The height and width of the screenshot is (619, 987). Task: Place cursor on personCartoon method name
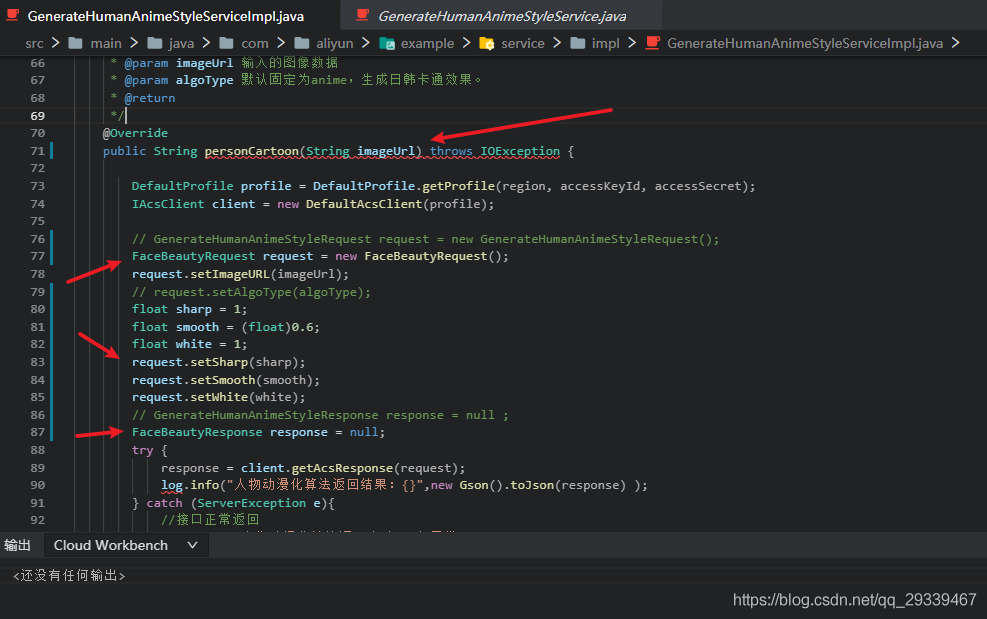click(x=251, y=151)
